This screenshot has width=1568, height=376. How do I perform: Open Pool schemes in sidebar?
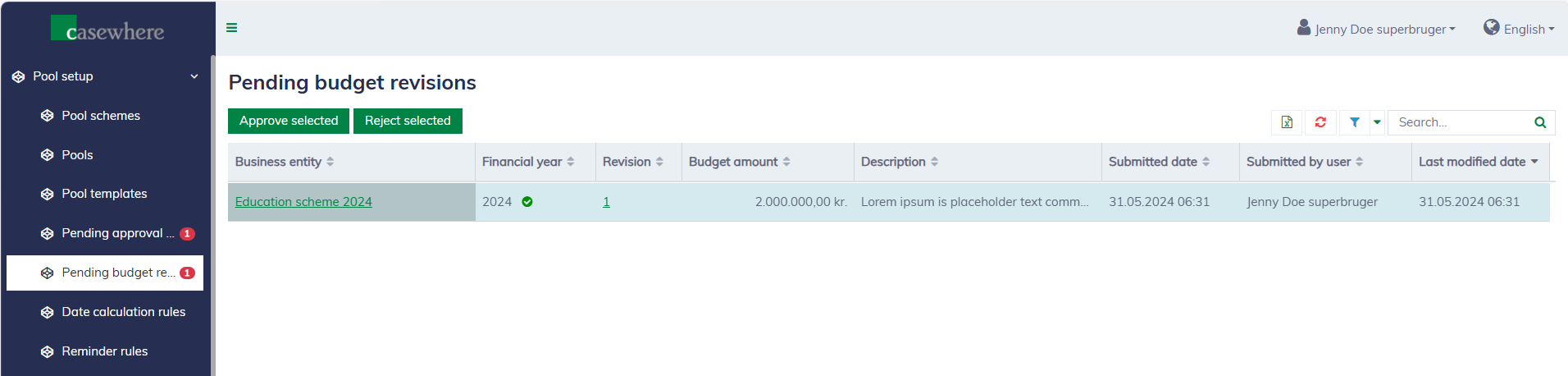coord(101,116)
